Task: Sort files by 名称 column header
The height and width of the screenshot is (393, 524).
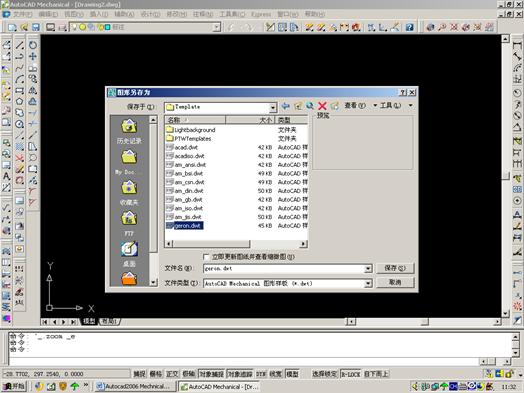Action: click(195, 120)
